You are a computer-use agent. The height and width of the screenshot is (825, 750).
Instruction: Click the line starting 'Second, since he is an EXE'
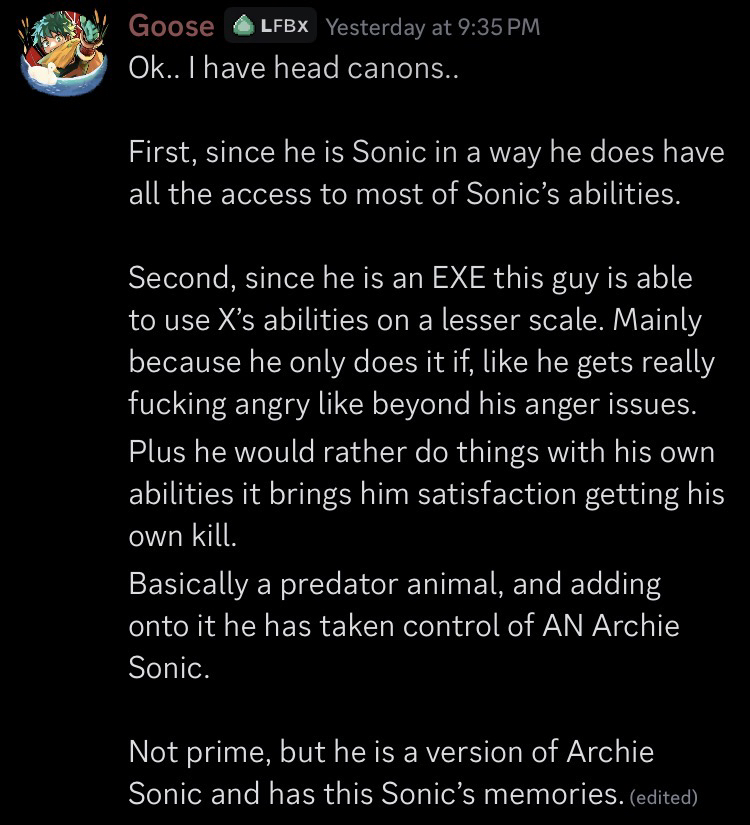(410, 277)
